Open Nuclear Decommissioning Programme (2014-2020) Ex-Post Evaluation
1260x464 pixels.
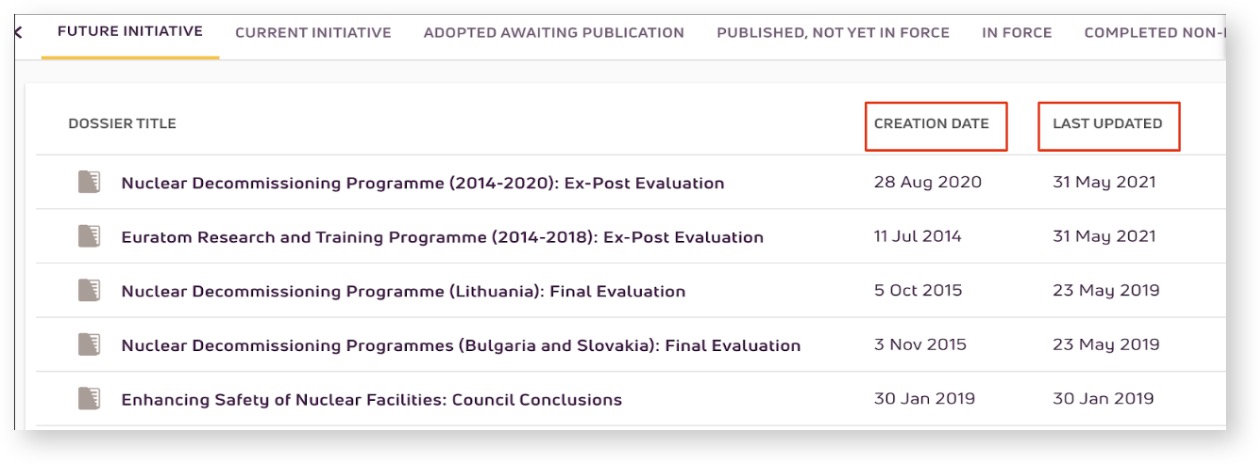[422, 183]
